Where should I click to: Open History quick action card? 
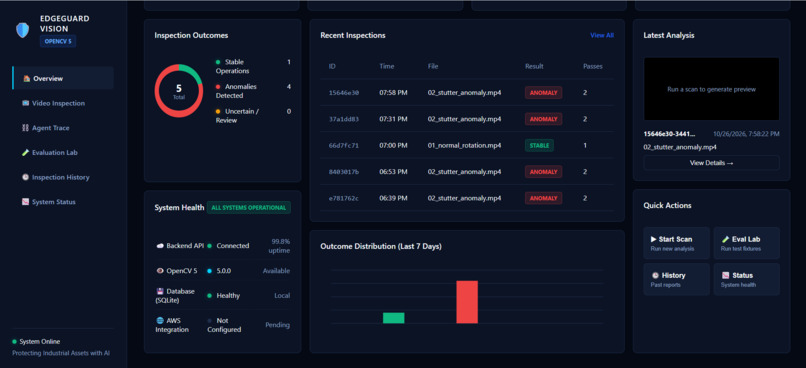click(x=676, y=280)
